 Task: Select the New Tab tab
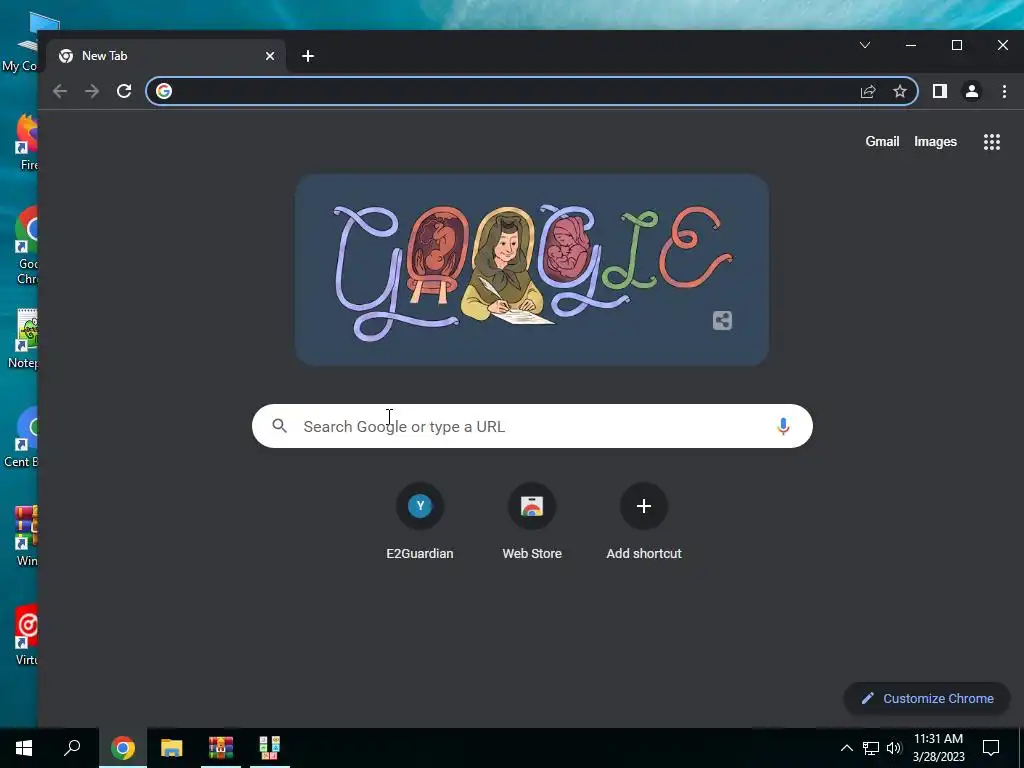(x=167, y=56)
